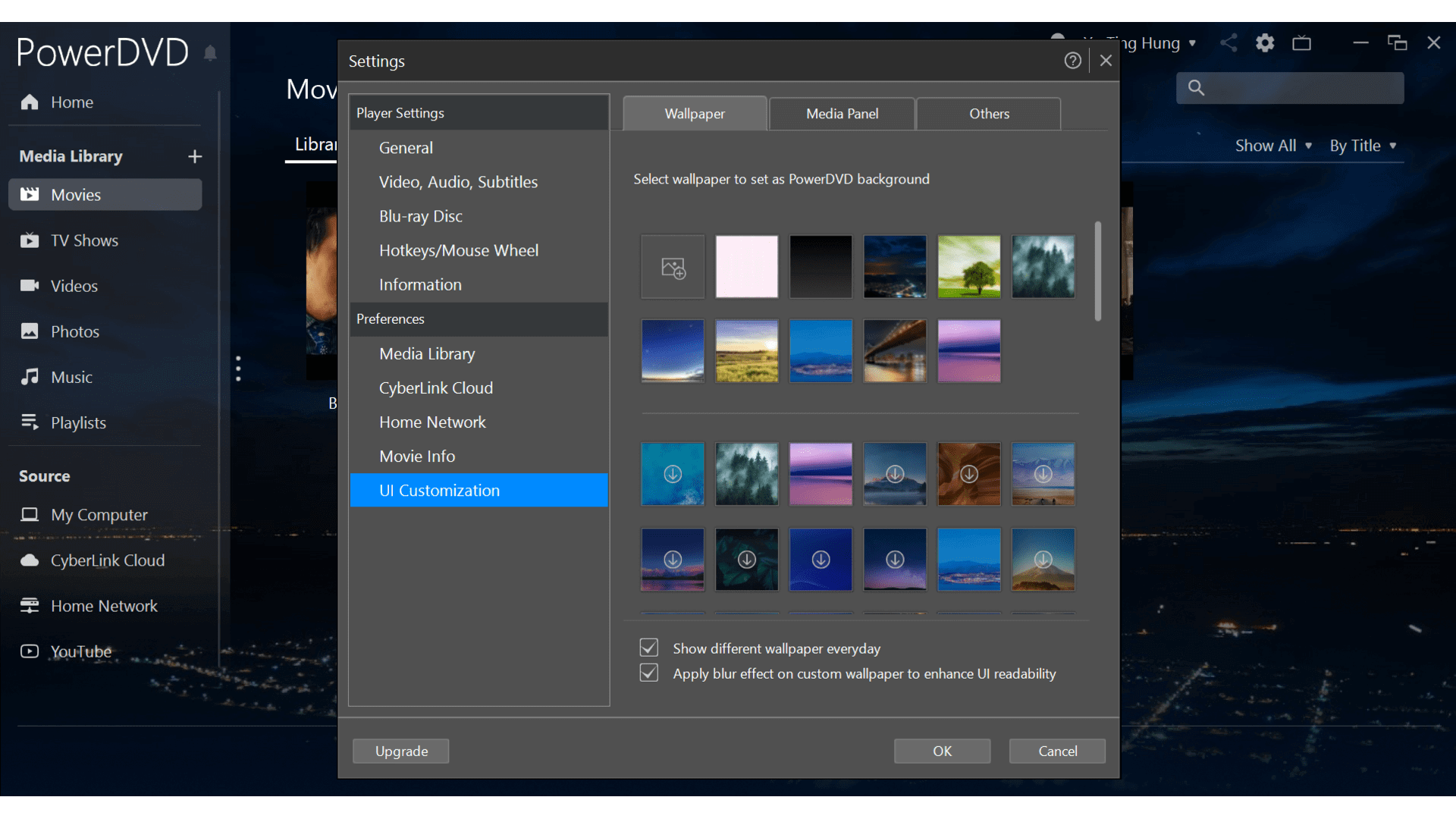Select the green tree wallpaper thumbnail
The height and width of the screenshot is (819, 1456).
tap(968, 267)
